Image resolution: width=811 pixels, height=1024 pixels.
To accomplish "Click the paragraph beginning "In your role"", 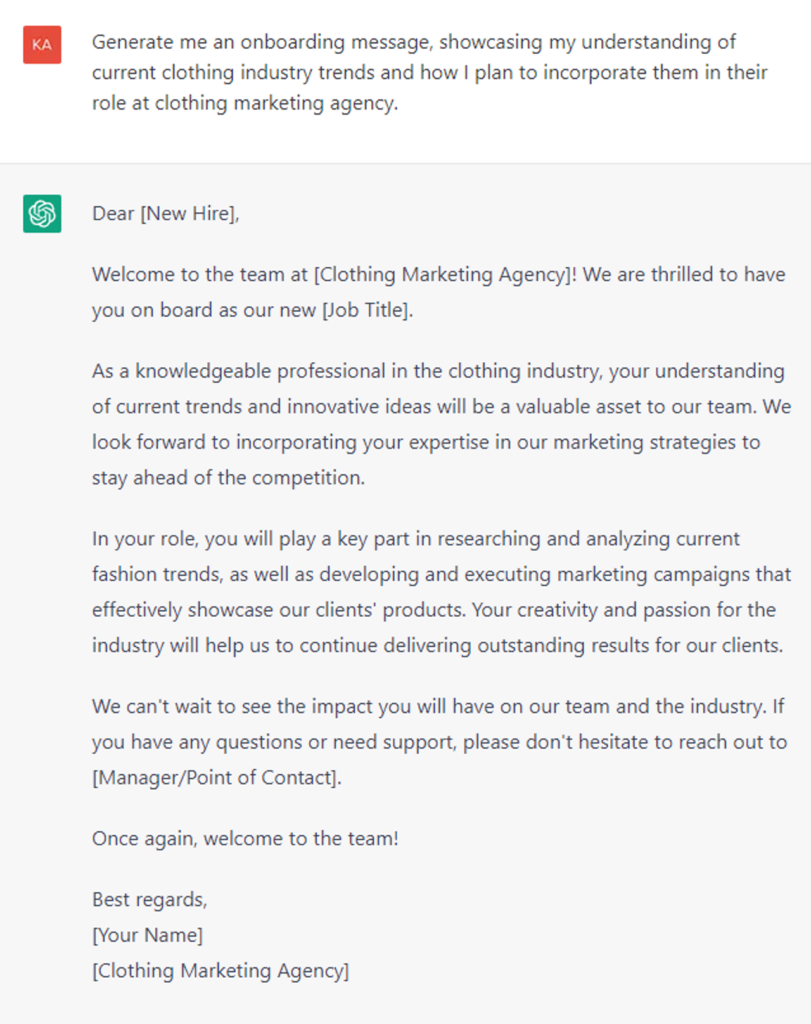I will click(x=440, y=592).
